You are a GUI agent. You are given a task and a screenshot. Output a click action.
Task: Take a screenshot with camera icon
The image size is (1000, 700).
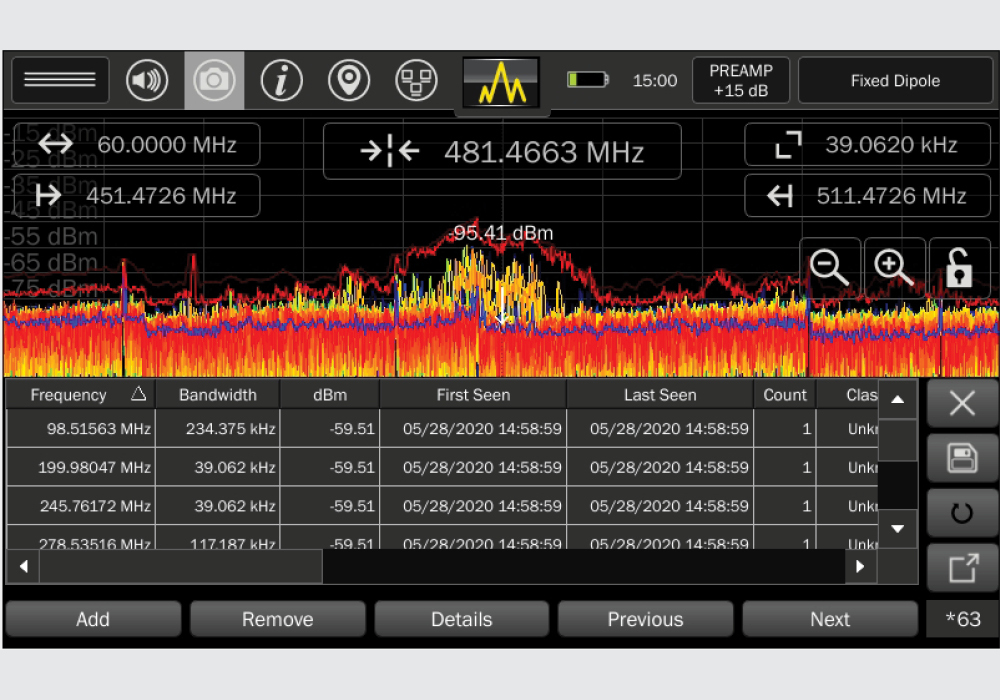(214, 80)
